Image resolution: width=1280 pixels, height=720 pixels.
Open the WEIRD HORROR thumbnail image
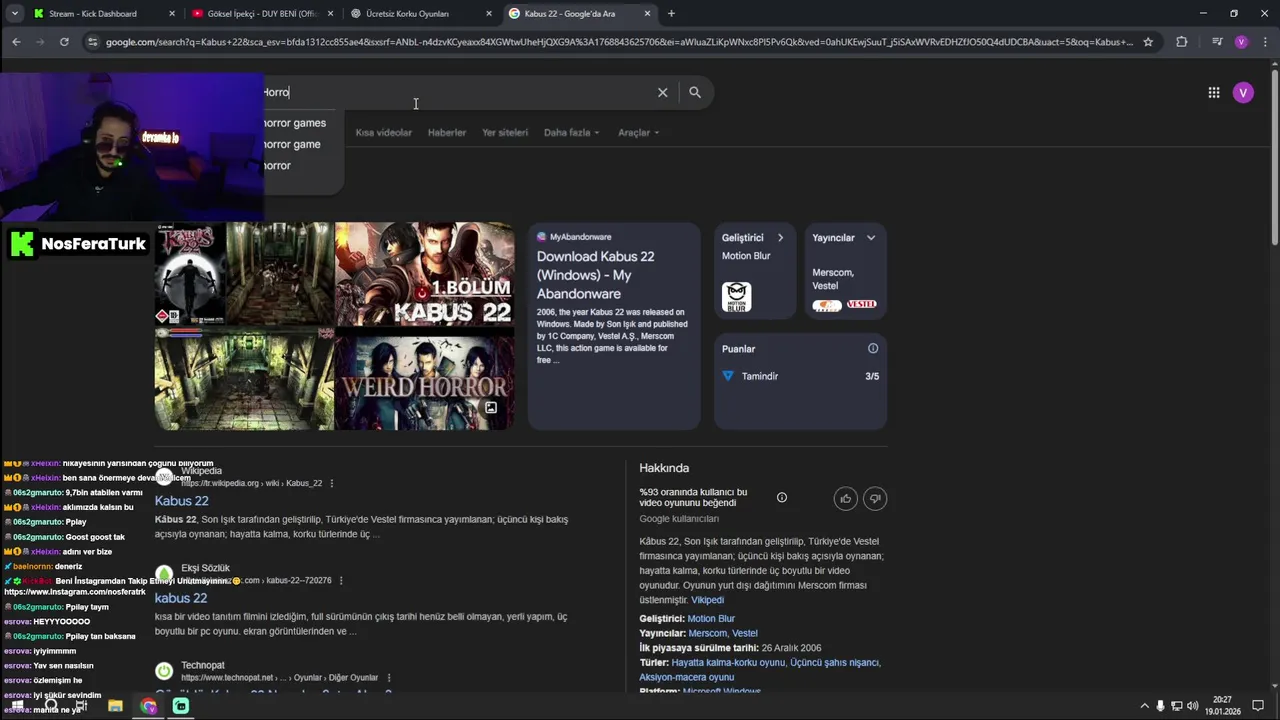coord(424,379)
